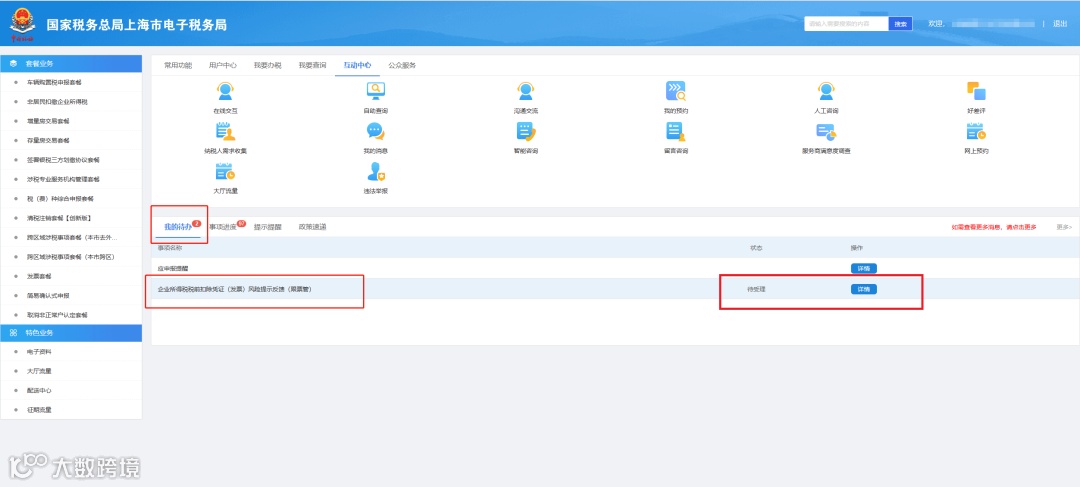This screenshot has height=487, width=1080.
Task: Click the 待受理 status cell
Action: pos(756,289)
